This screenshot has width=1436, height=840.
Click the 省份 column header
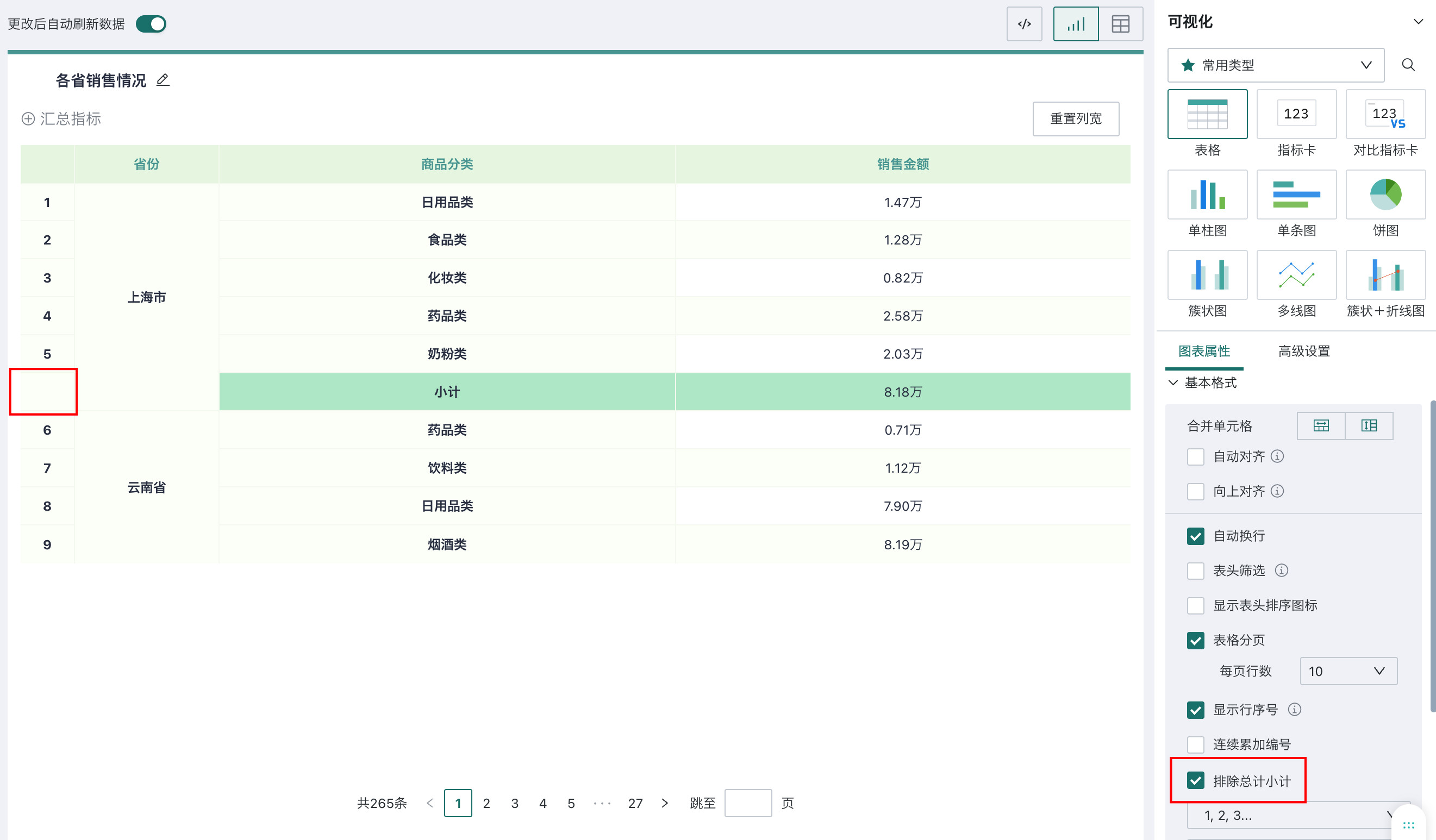coord(146,164)
